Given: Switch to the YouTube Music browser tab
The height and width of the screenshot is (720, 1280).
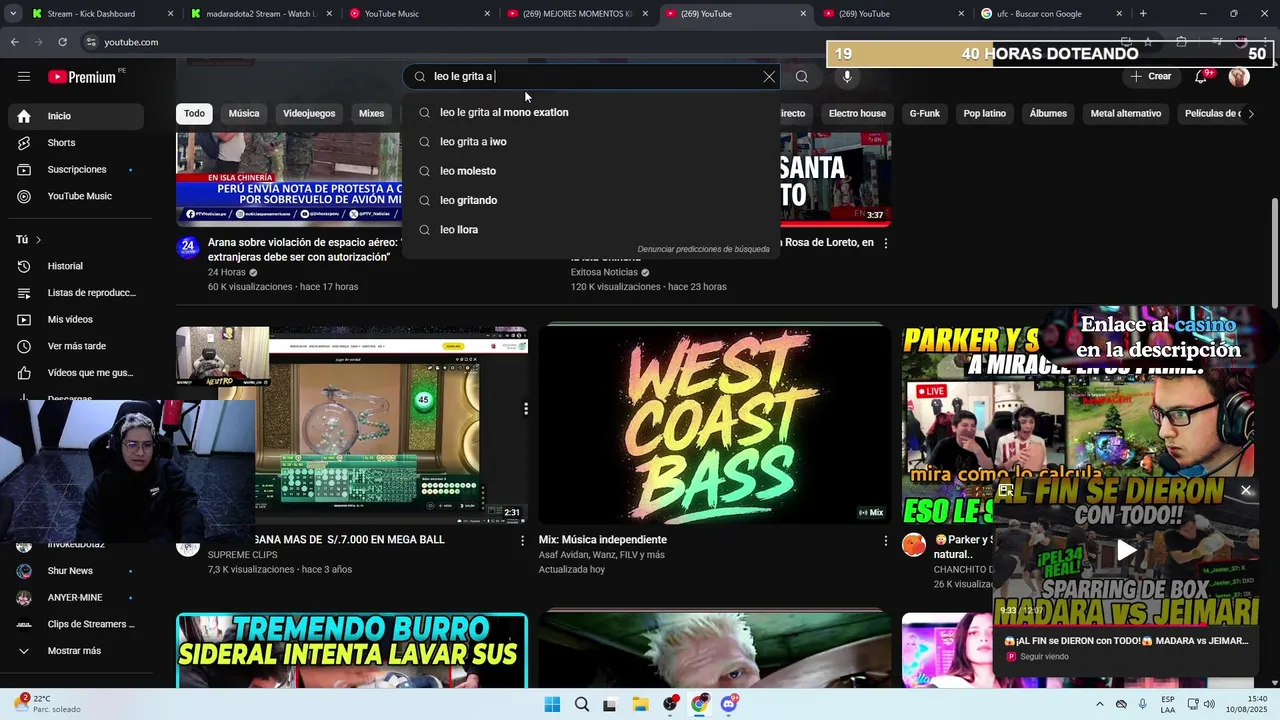Looking at the screenshot, I should click(418, 14).
